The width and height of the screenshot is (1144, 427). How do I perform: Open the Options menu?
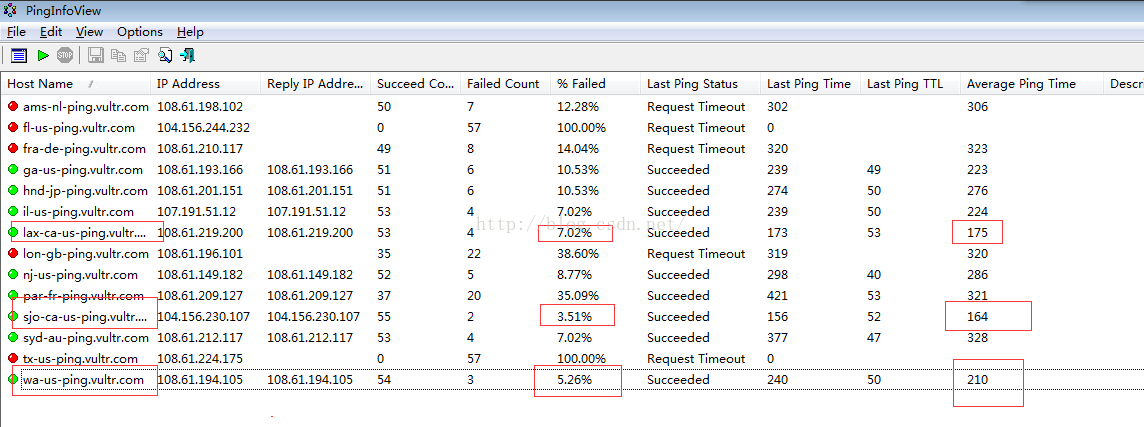pyautogui.click(x=139, y=32)
